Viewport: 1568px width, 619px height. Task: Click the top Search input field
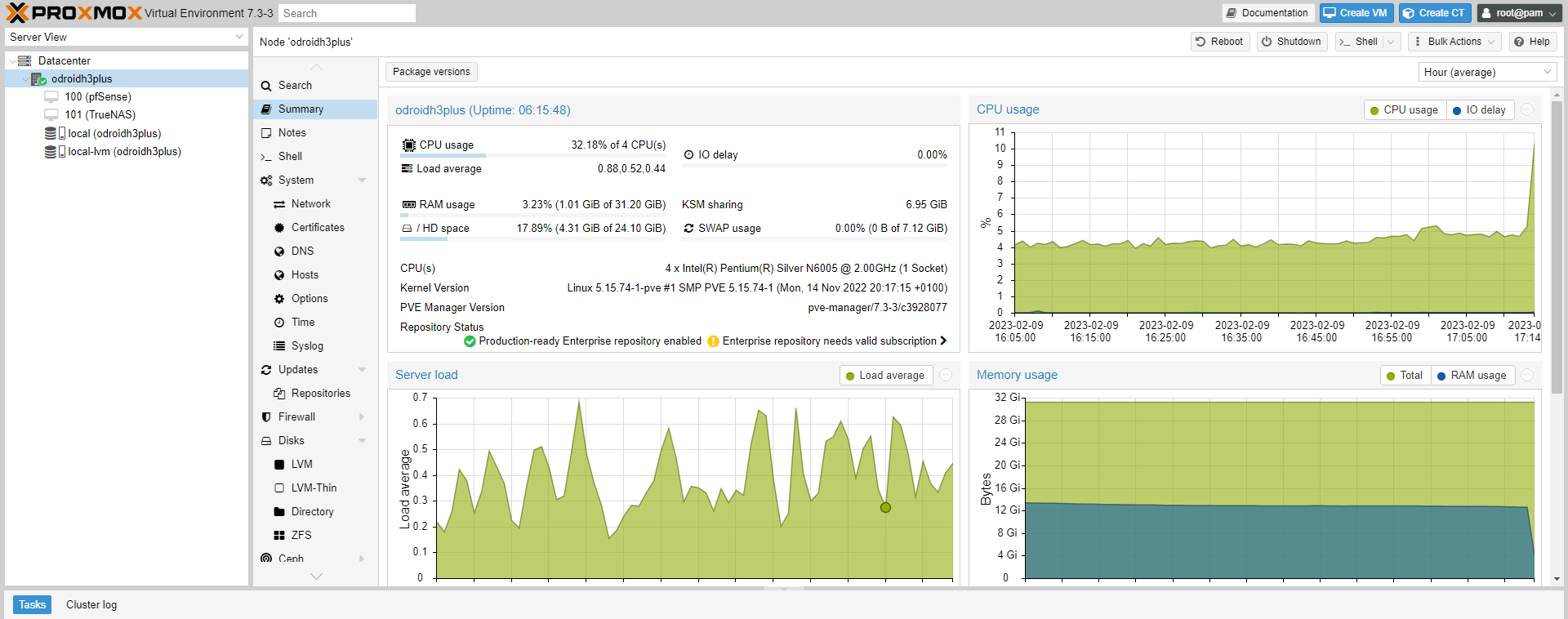pyautogui.click(x=346, y=13)
